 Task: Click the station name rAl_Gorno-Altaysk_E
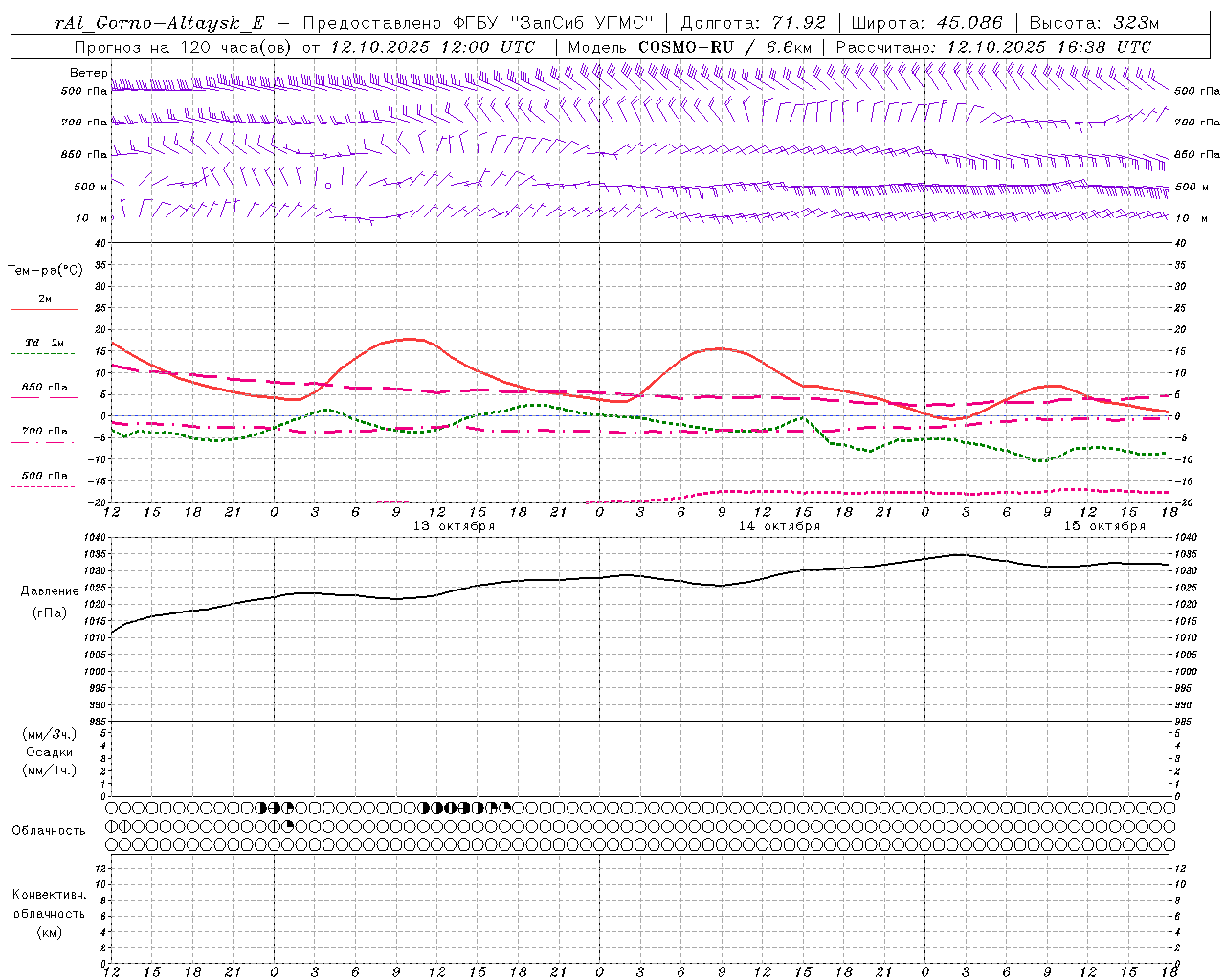point(159,23)
